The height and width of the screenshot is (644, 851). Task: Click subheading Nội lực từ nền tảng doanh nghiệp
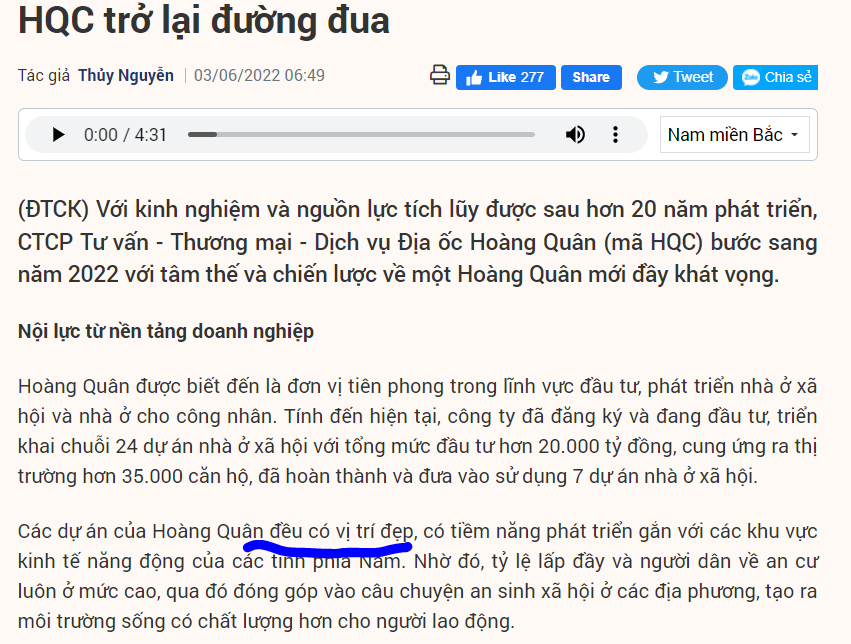coord(166,331)
